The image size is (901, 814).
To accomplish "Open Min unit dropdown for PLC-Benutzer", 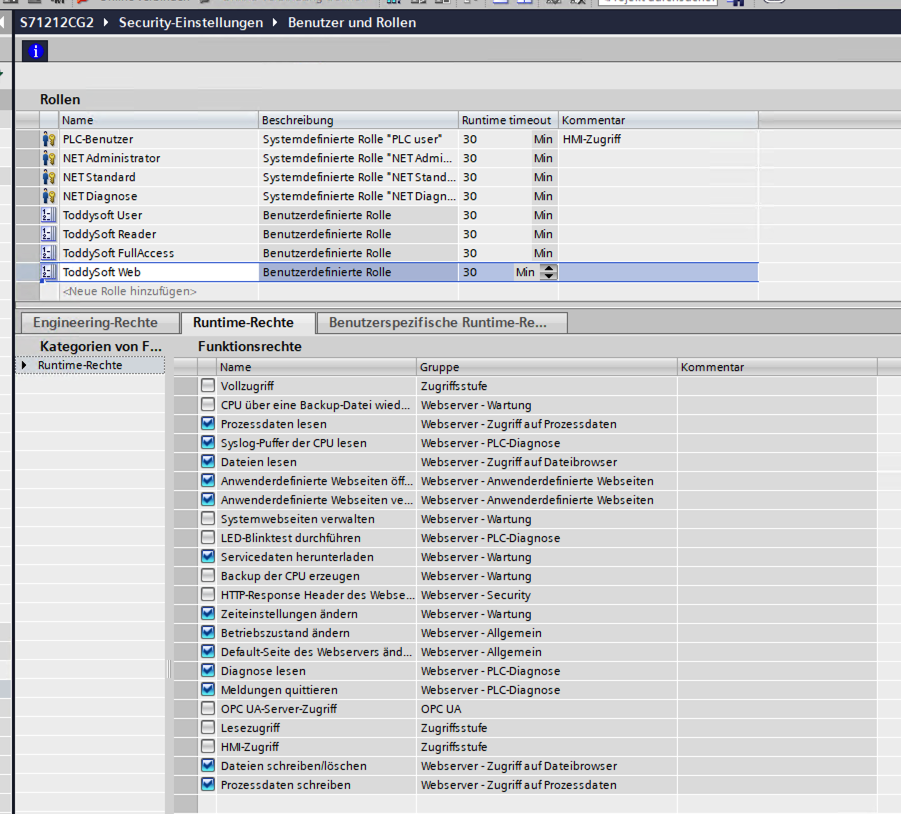I will click(x=543, y=139).
